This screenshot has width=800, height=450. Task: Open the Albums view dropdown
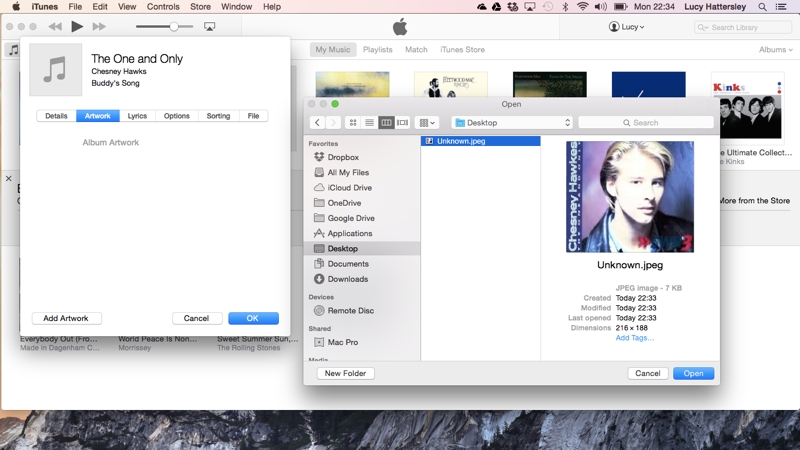pos(776,49)
